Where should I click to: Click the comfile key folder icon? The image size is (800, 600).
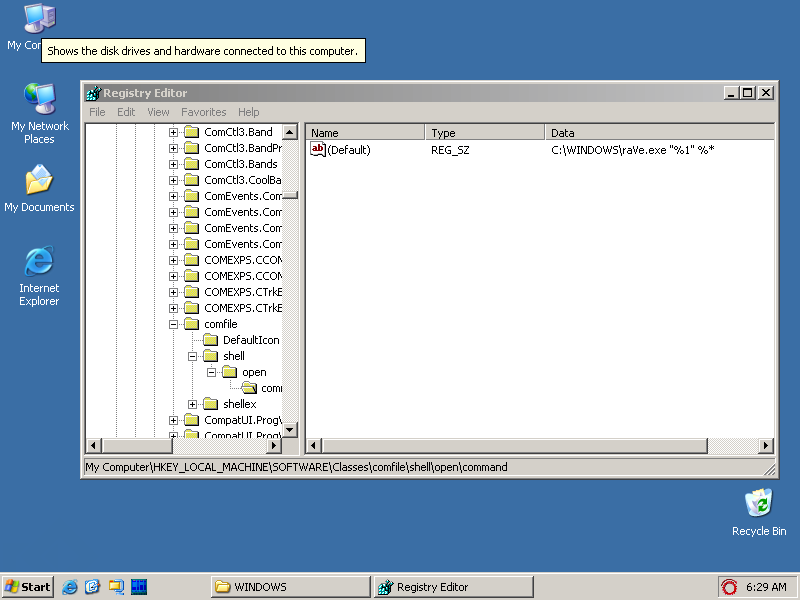pyautogui.click(x=191, y=324)
